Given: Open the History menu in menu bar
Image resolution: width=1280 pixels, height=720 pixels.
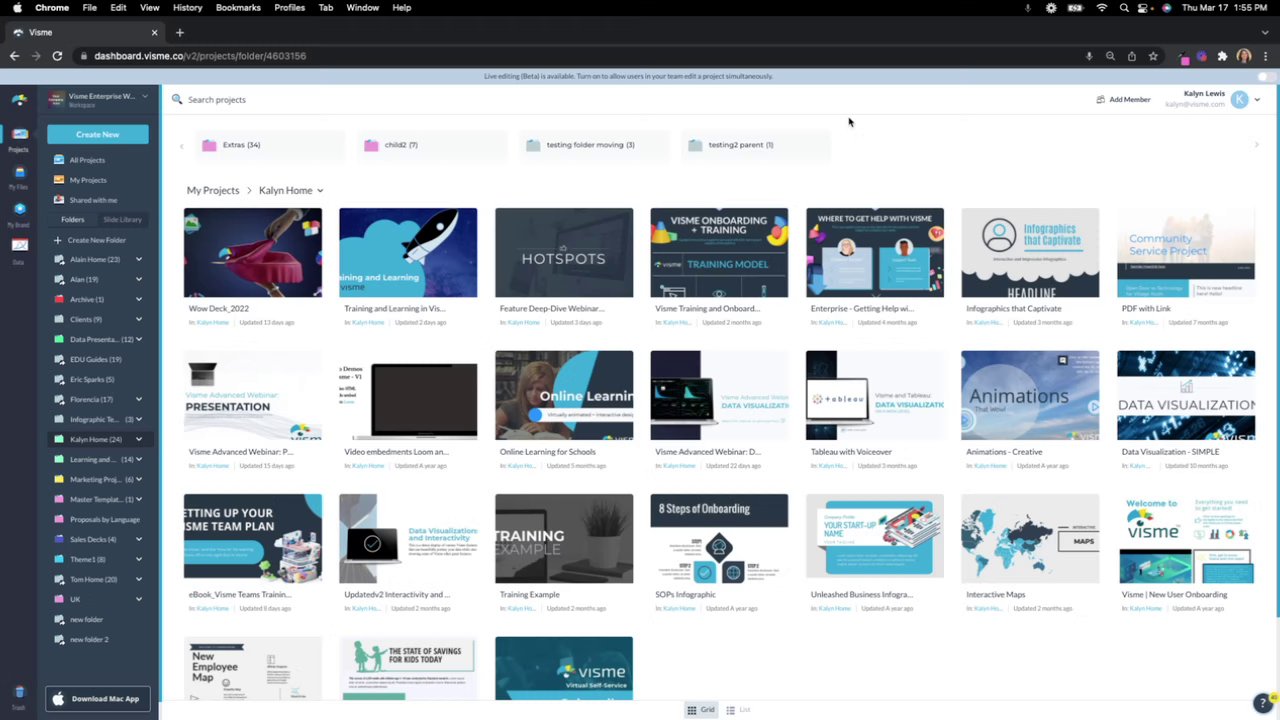Looking at the screenshot, I should tap(187, 8).
